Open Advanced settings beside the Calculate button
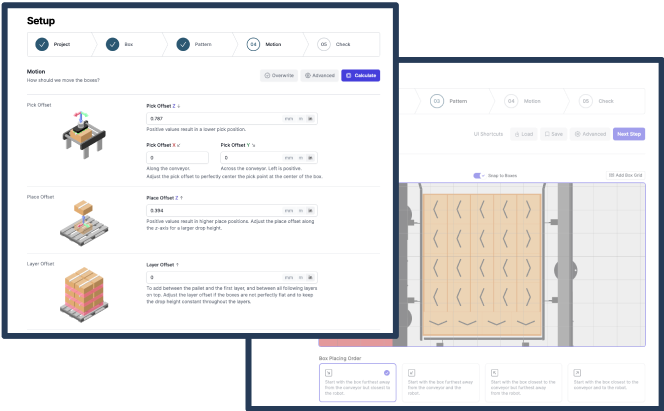 pyautogui.click(x=320, y=75)
